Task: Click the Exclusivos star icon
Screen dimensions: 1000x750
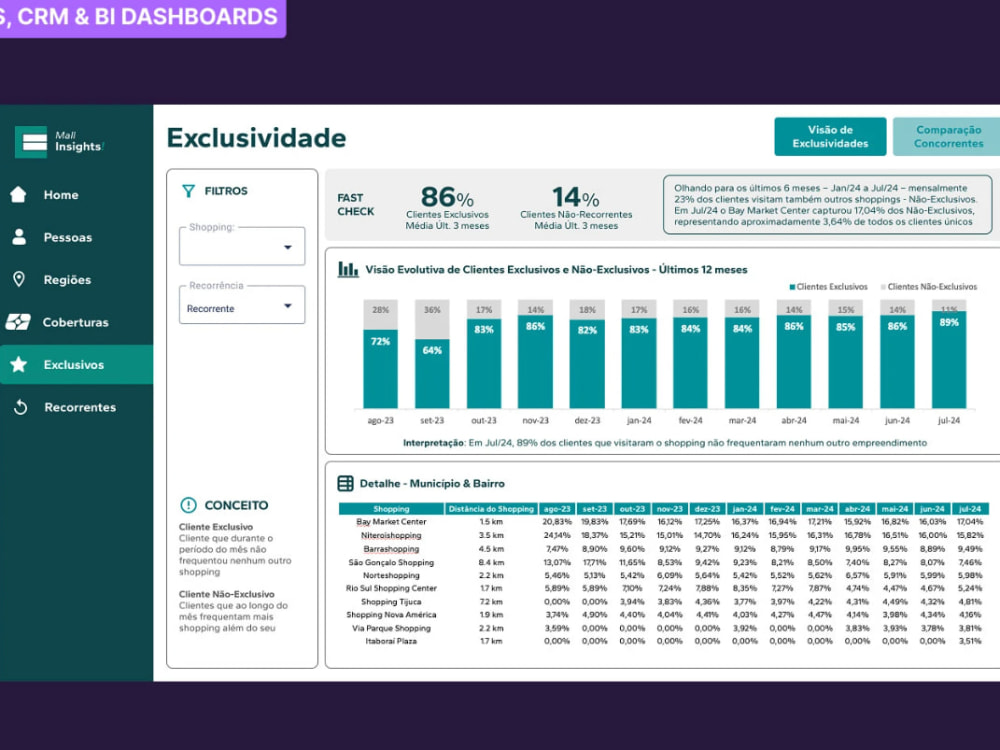Action: click(x=18, y=364)
